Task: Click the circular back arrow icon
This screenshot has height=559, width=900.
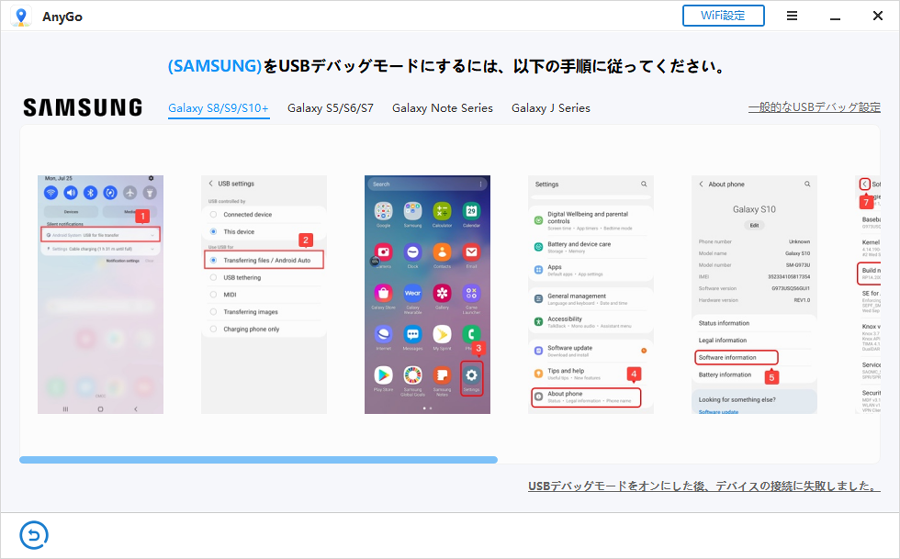Action: click(34, 535)
